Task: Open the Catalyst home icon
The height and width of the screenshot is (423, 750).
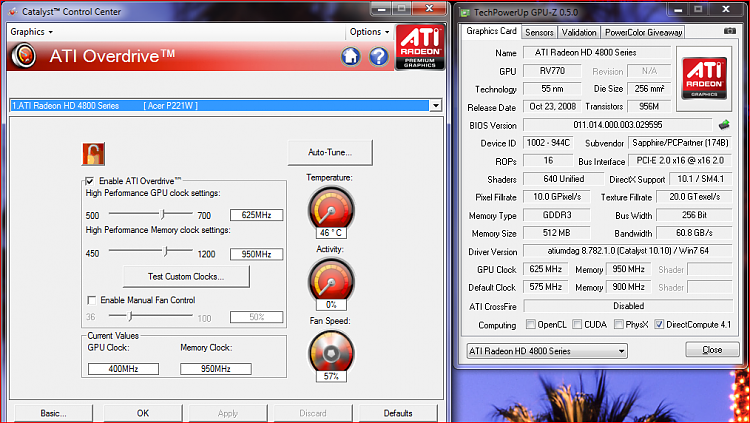Action: coord(351,56)
